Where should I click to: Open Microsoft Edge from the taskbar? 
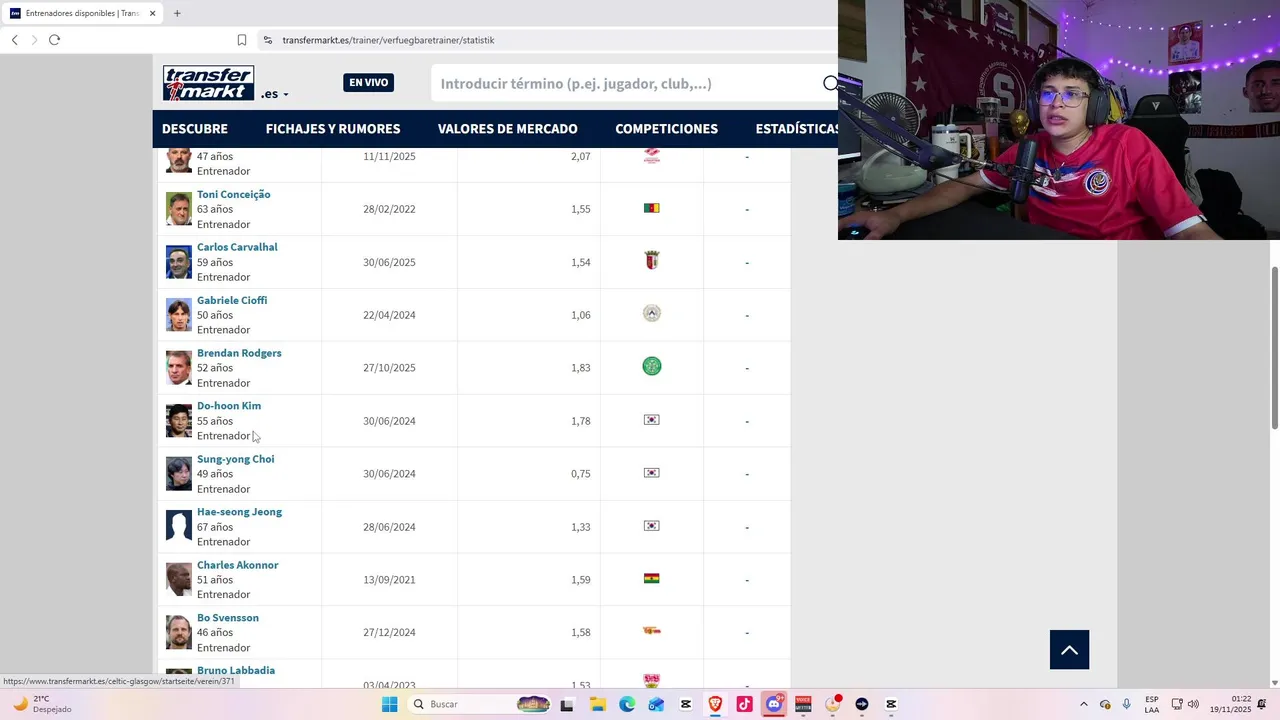click(x=626, y=704)
